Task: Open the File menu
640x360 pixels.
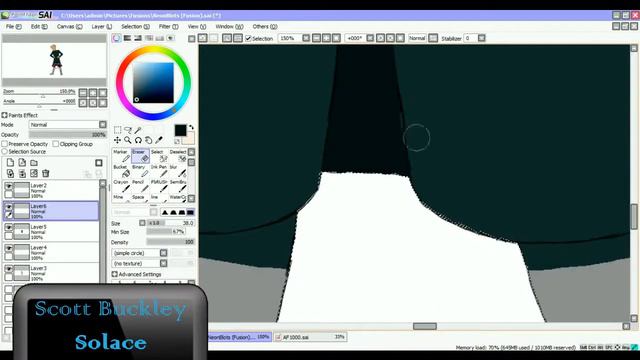Action: click(13, 27)
